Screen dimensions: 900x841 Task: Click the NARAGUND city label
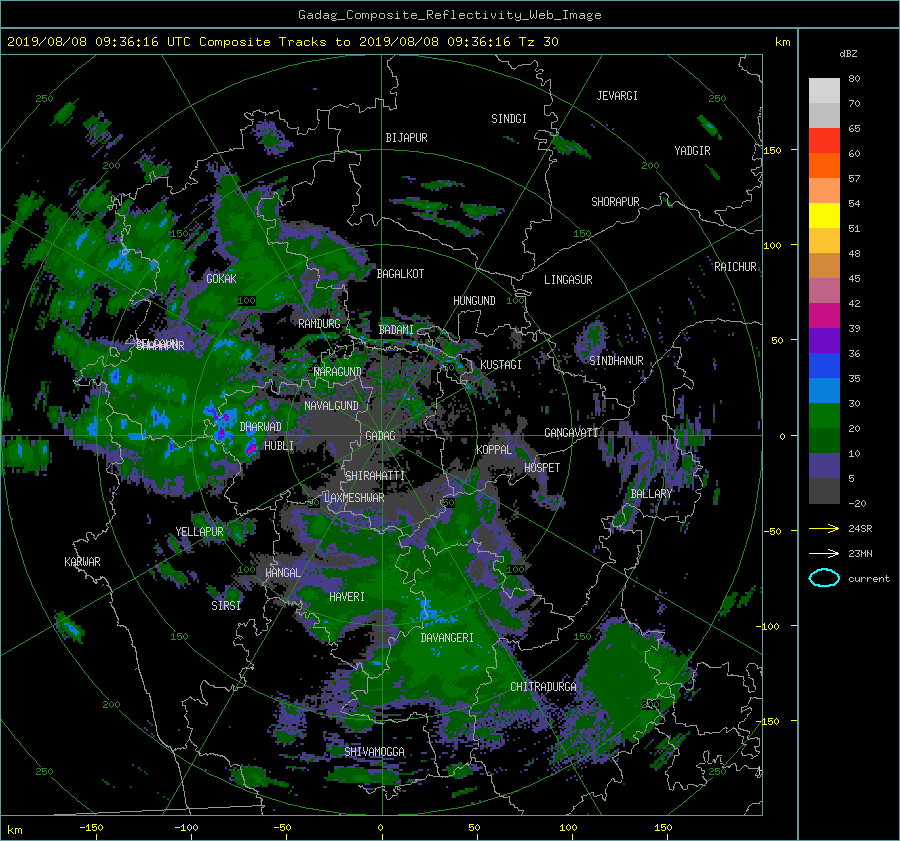click(x=338, y=372)
